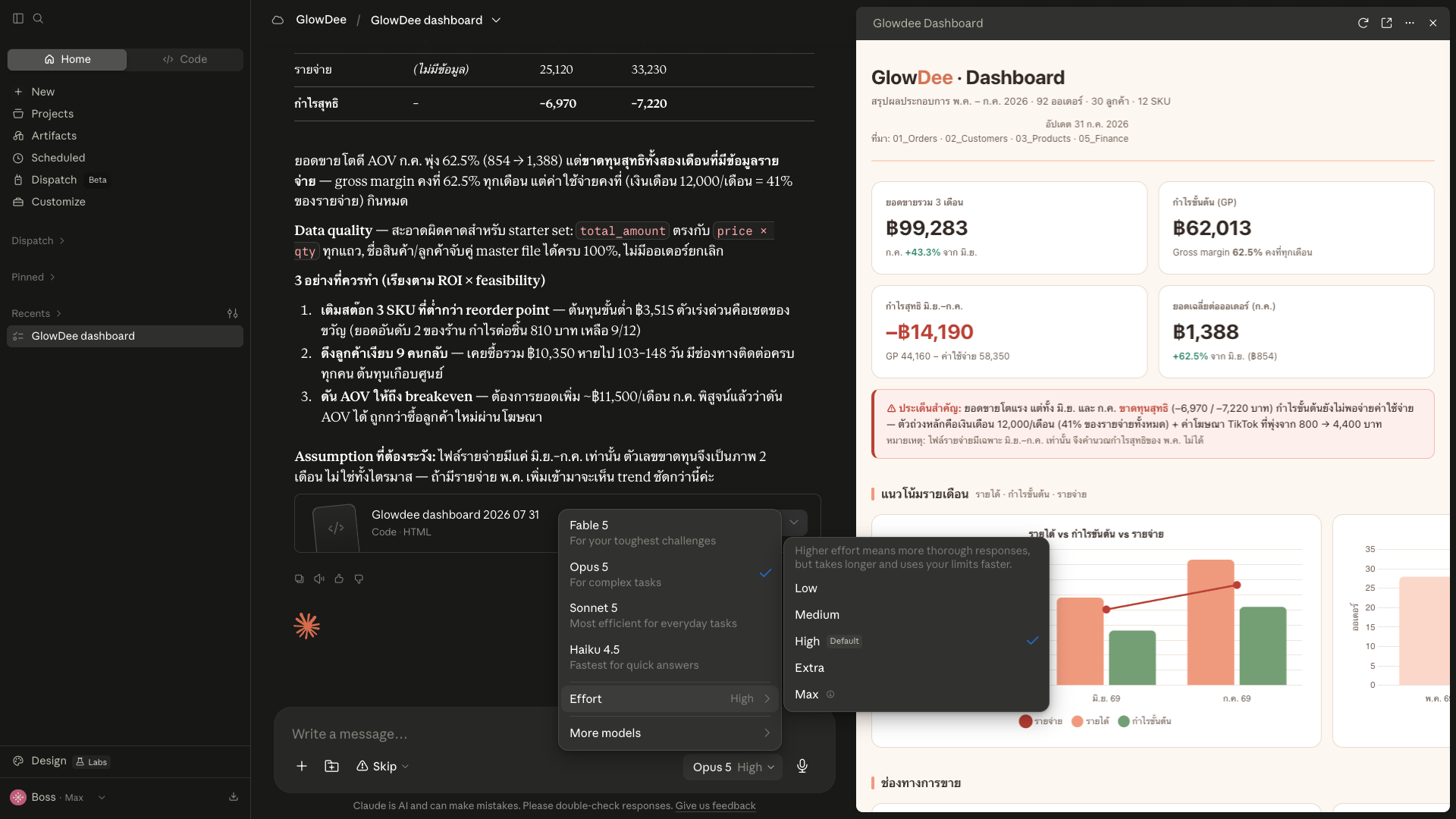Viewport: 1456px width, 819px height.
Task: Click the read-aloud speaker icon
Action: (319, 579)
